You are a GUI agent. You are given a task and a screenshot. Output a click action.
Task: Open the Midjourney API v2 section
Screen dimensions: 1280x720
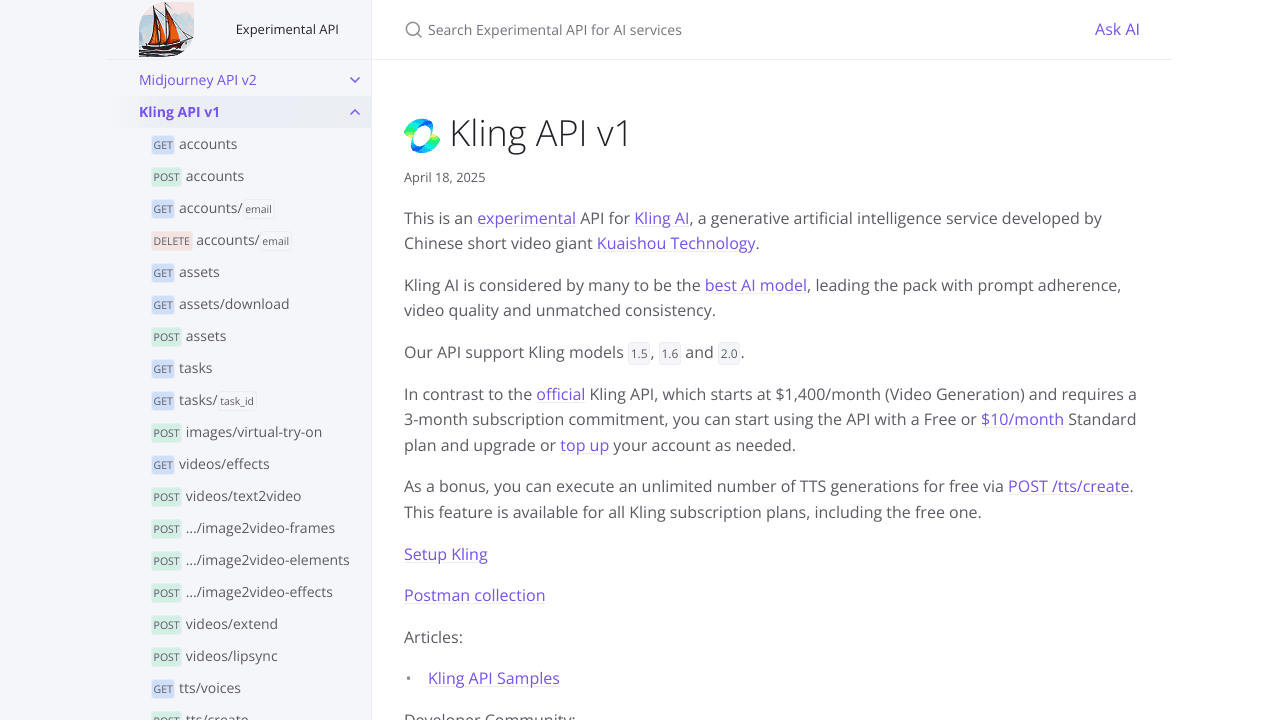click(198, 80)
